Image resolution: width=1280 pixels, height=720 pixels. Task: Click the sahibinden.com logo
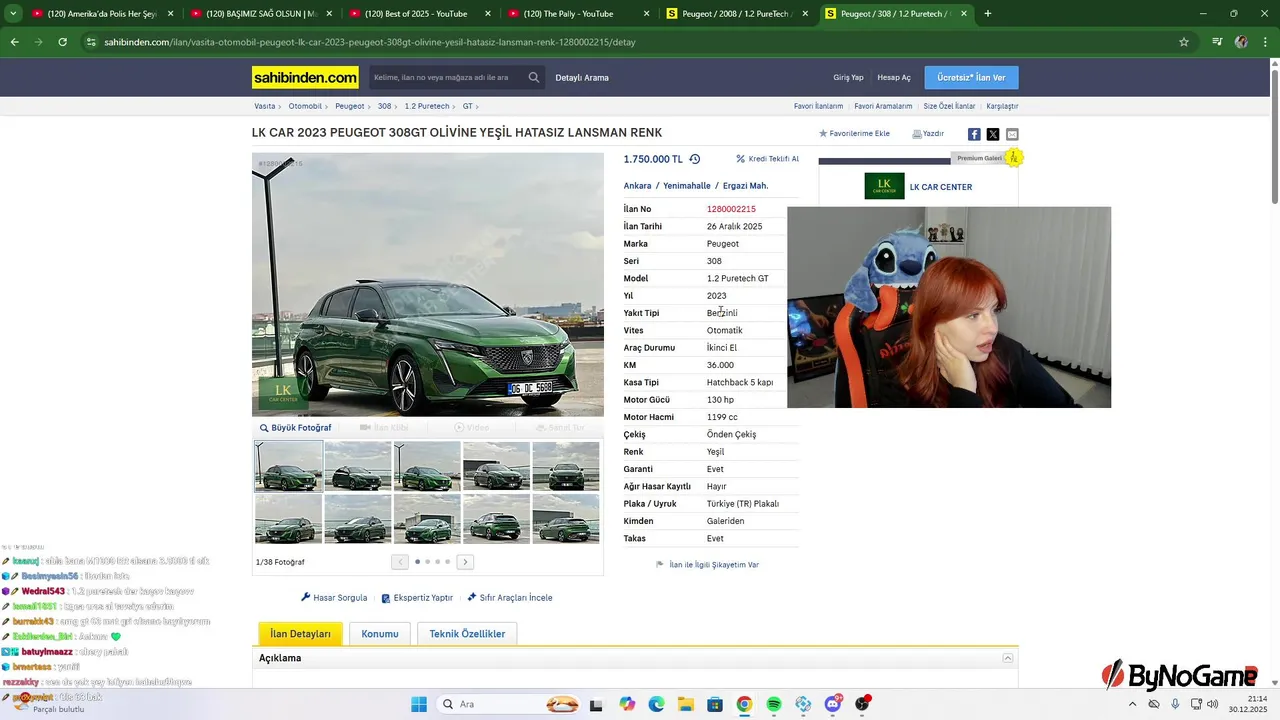(x=305, y=77)
